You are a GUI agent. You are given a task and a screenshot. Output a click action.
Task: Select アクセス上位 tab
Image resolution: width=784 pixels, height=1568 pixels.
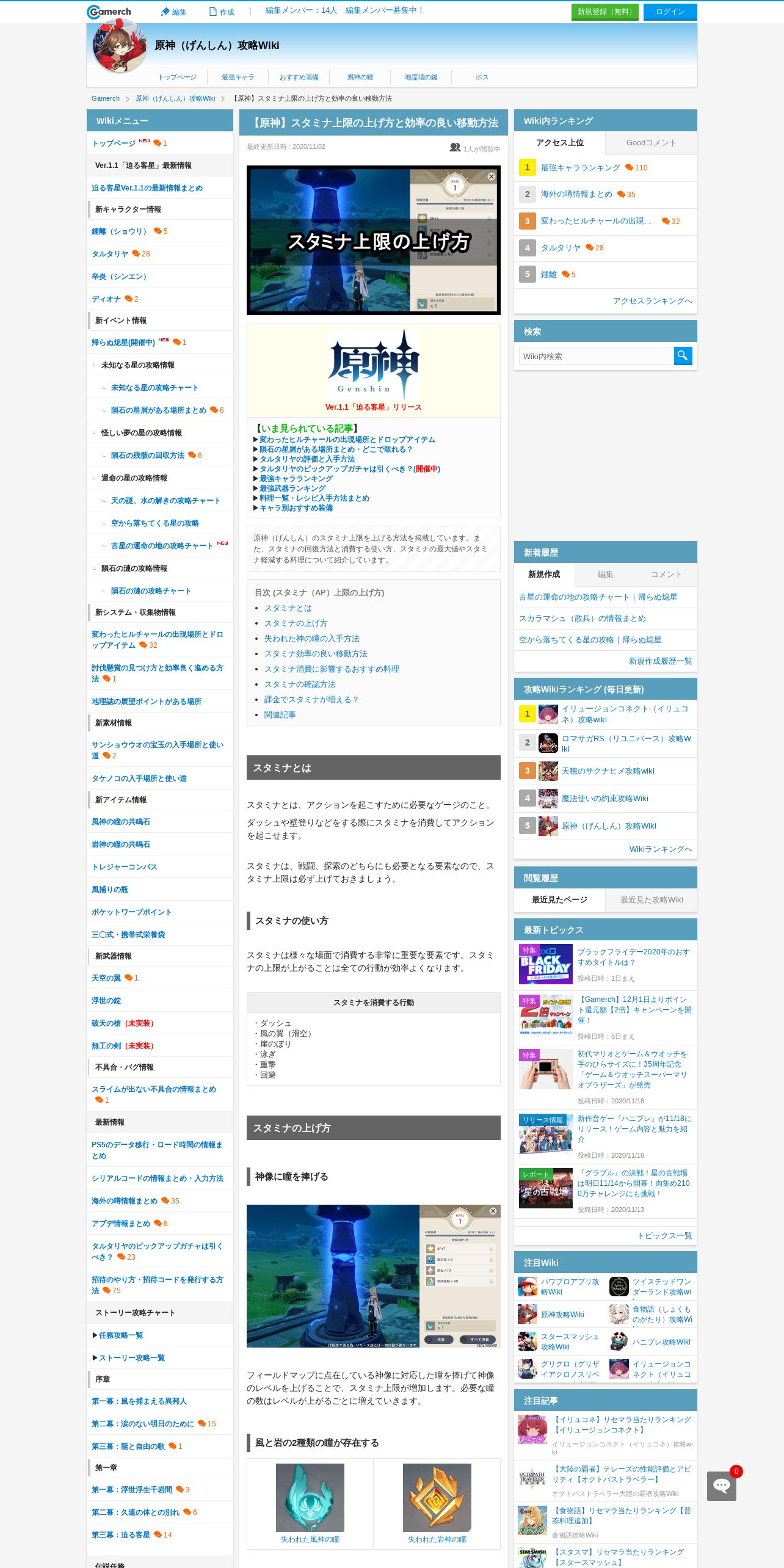pyautogui.click(x=560, y=143)
